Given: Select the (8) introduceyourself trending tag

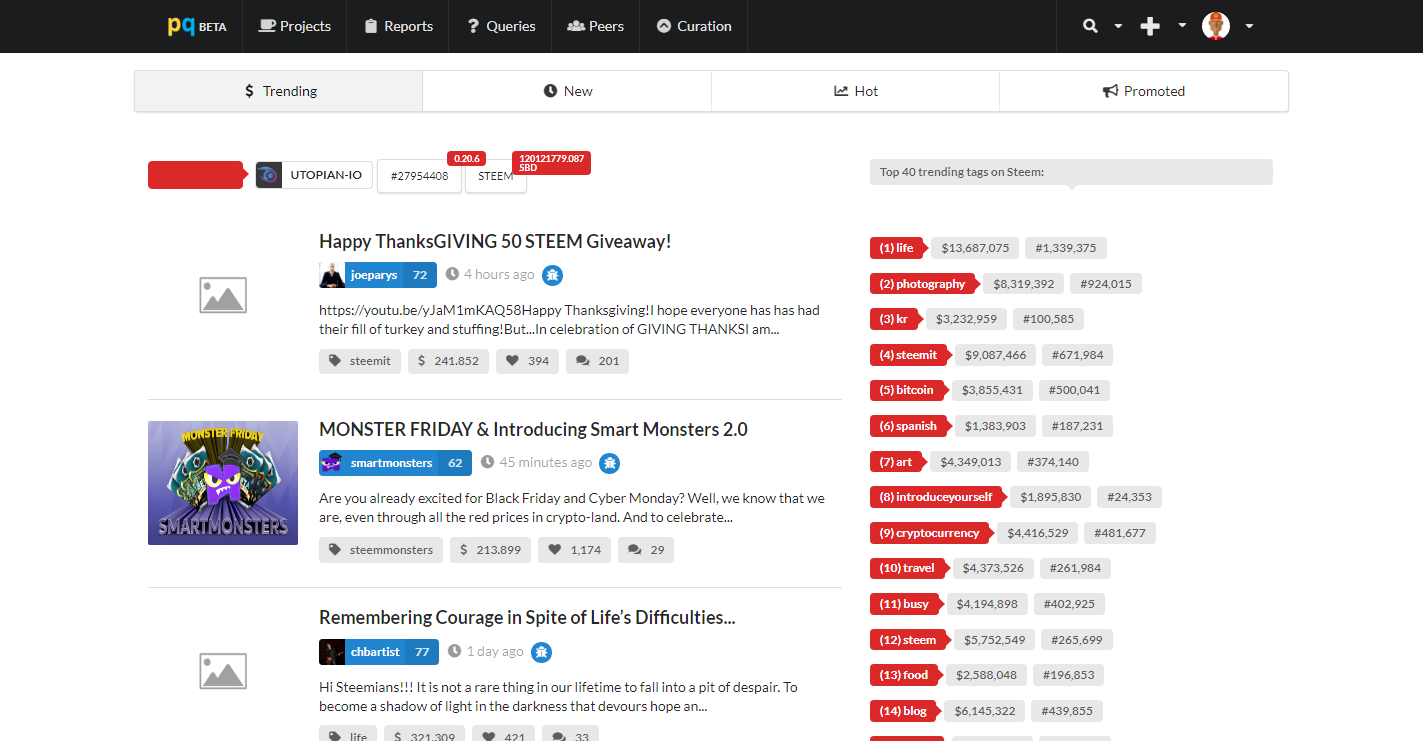Looking at the screenshot, I should [938, 497].
